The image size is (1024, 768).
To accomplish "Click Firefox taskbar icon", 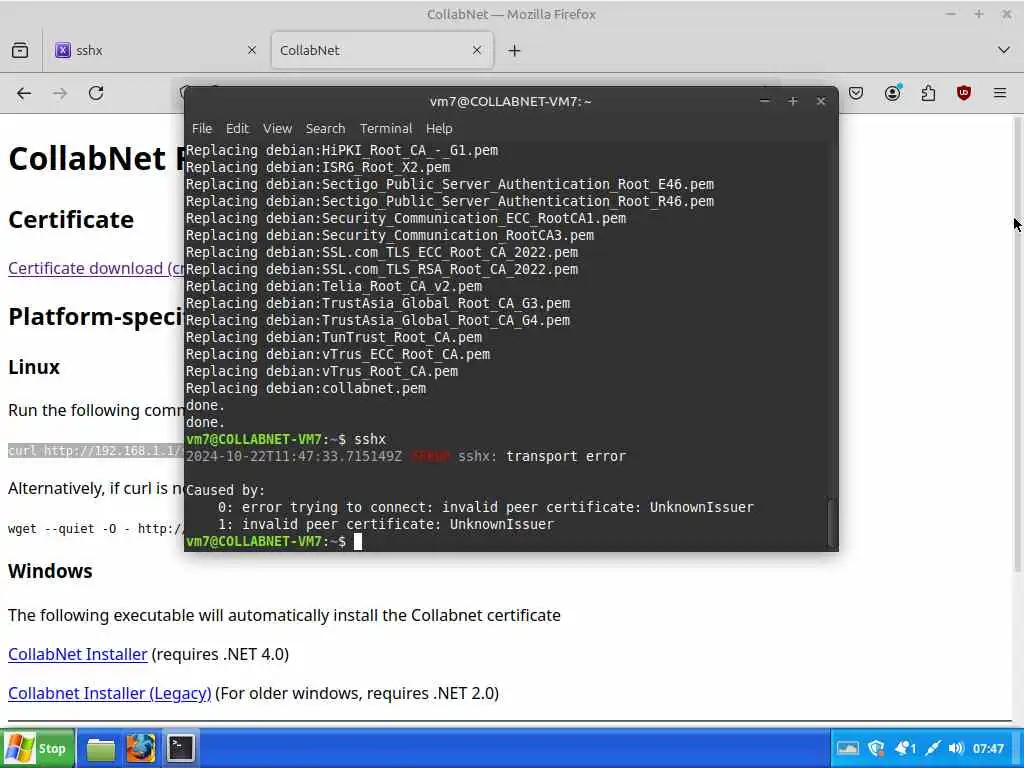I will [141, 749].
